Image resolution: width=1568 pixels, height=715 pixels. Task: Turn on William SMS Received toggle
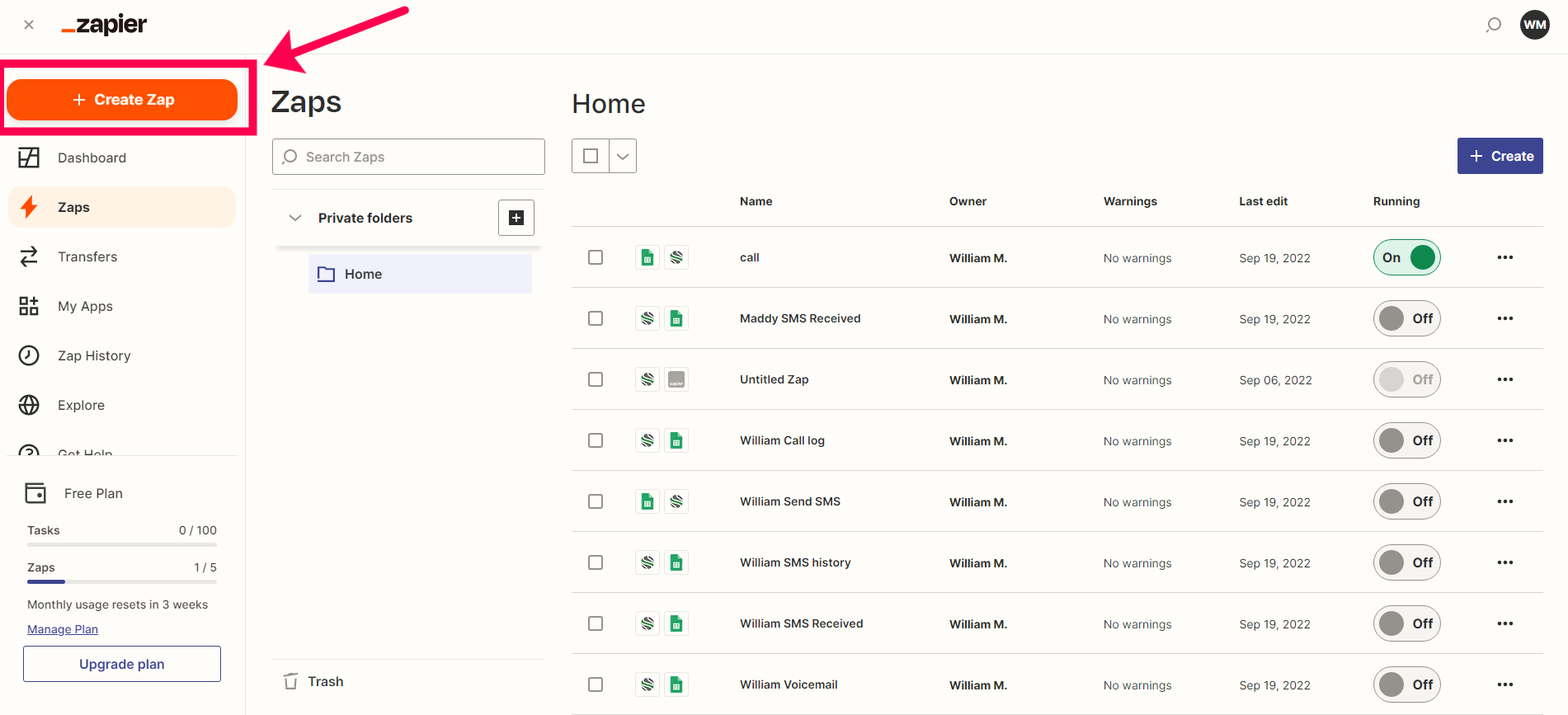tap(1407, 623)
